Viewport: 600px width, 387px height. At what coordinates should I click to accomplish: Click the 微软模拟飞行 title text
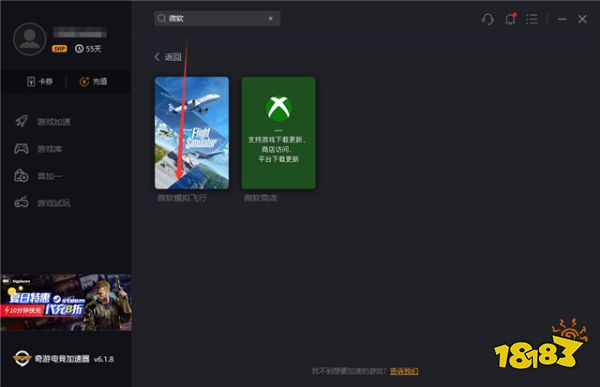[x=182, y=198]
